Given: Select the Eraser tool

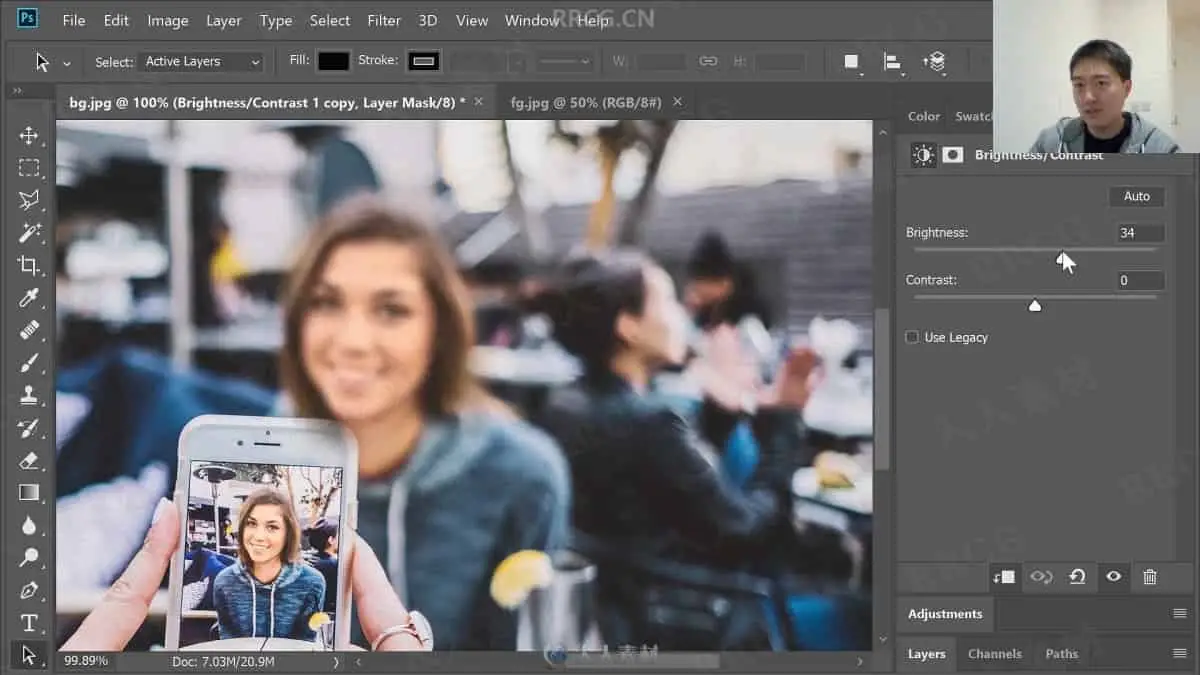Looking at the screenshot, I should pyautogui.click(x=29, y=460).
